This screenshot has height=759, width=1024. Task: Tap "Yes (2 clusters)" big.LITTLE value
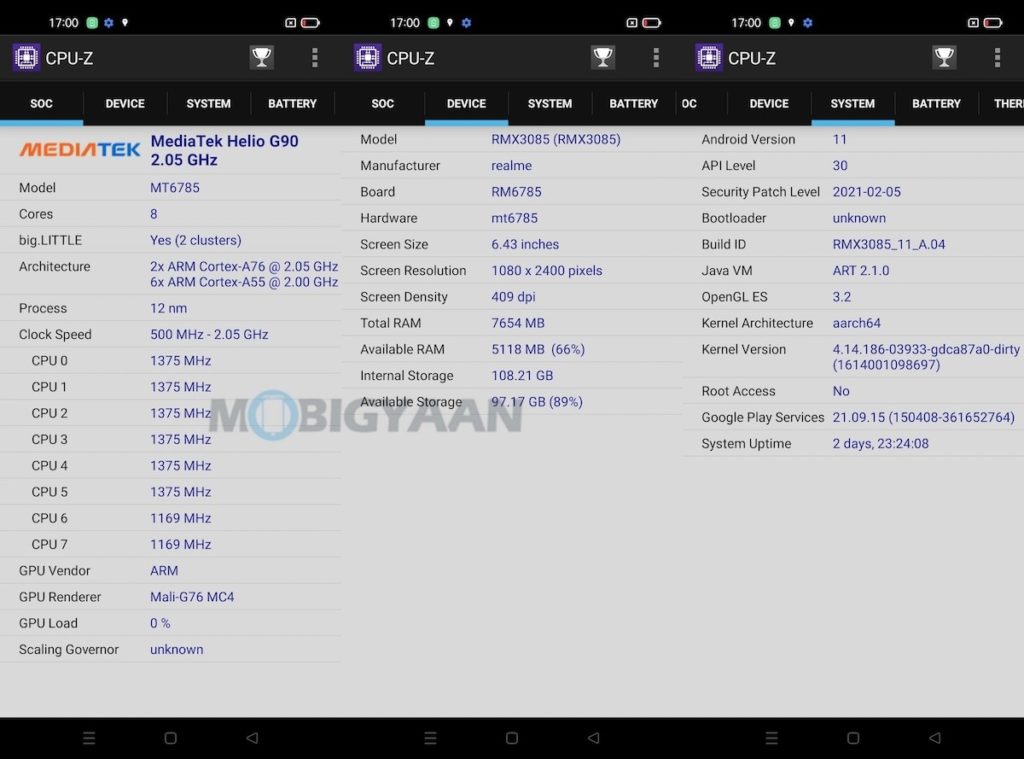coord(195,240)
